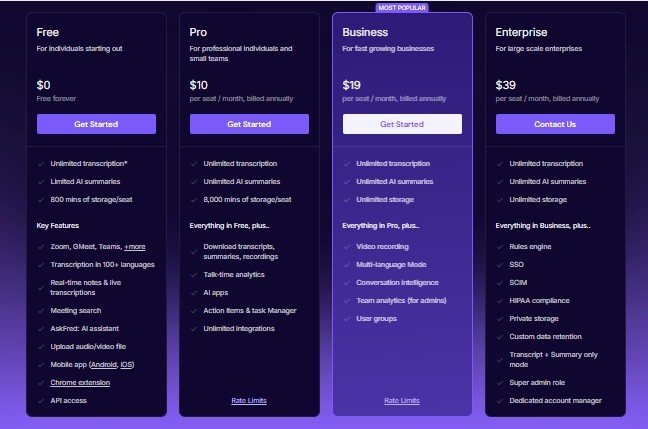
Task: Open the Chrome extension link
Action: 81,382
